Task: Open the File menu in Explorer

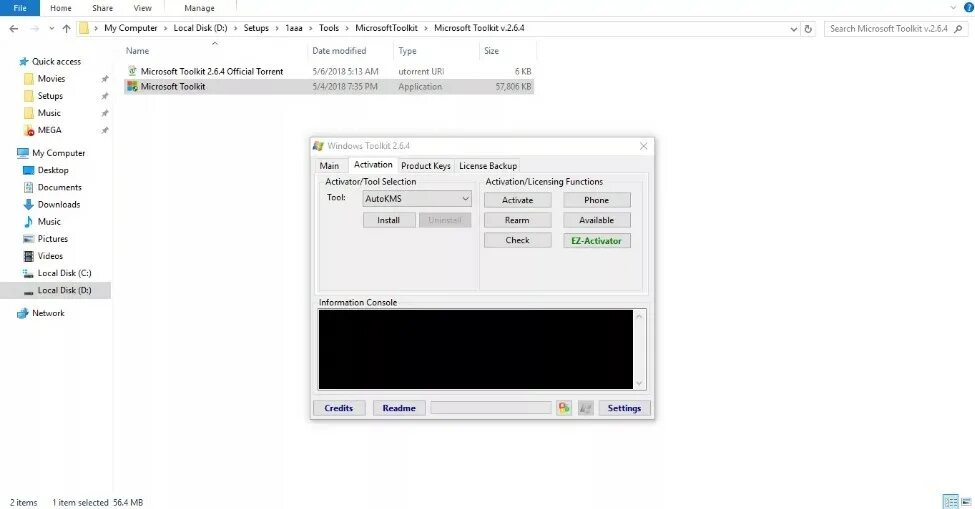Action: 20,8
